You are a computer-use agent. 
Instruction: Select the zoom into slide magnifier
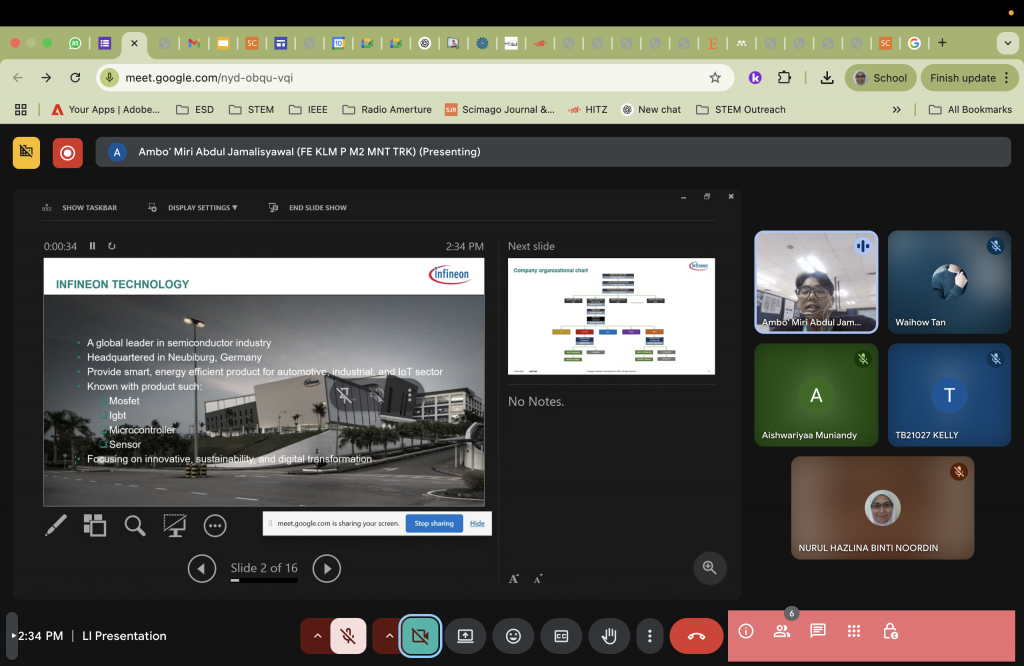pyautogui.click(x=135, y=526)
